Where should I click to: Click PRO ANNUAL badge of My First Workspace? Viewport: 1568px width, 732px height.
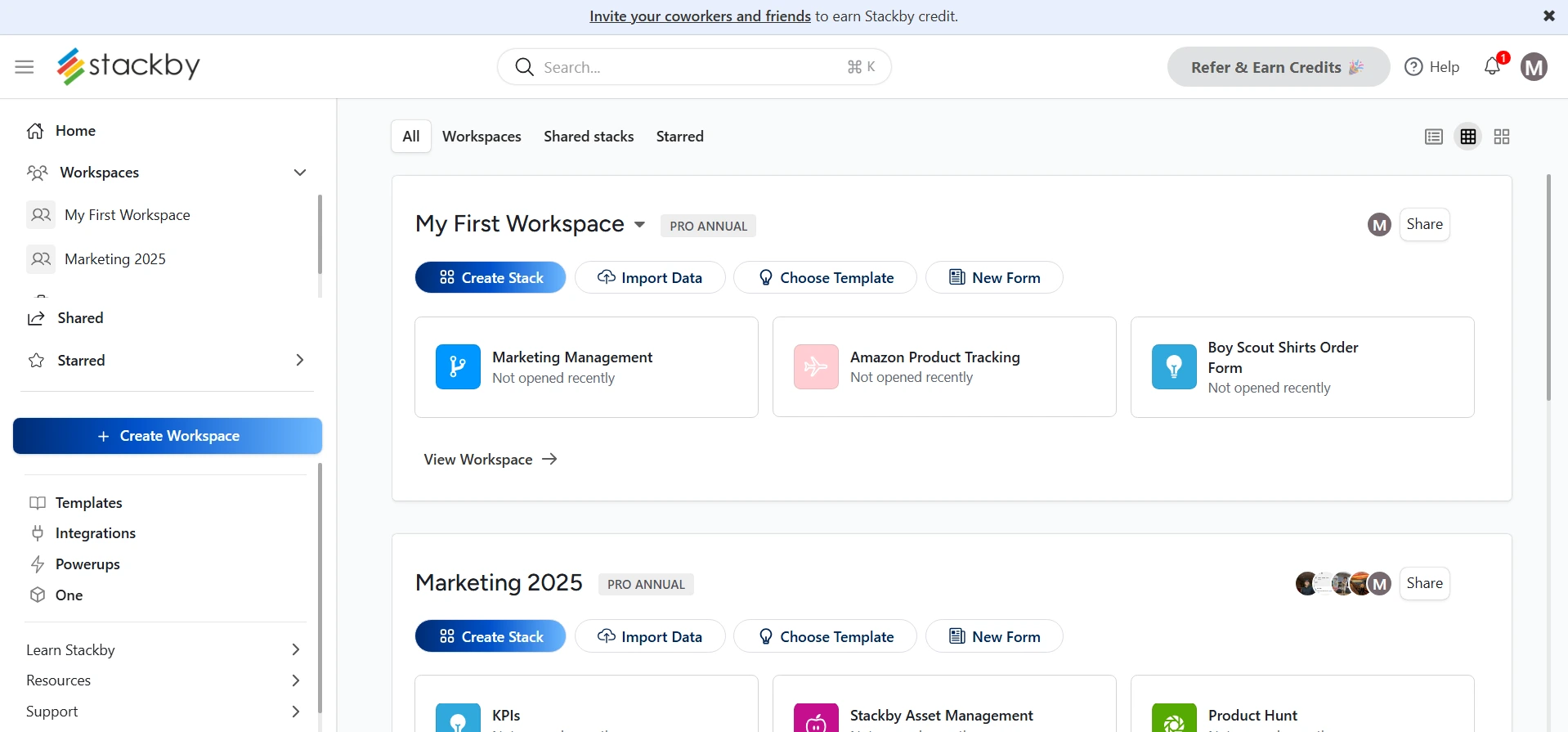pos(708,226)
